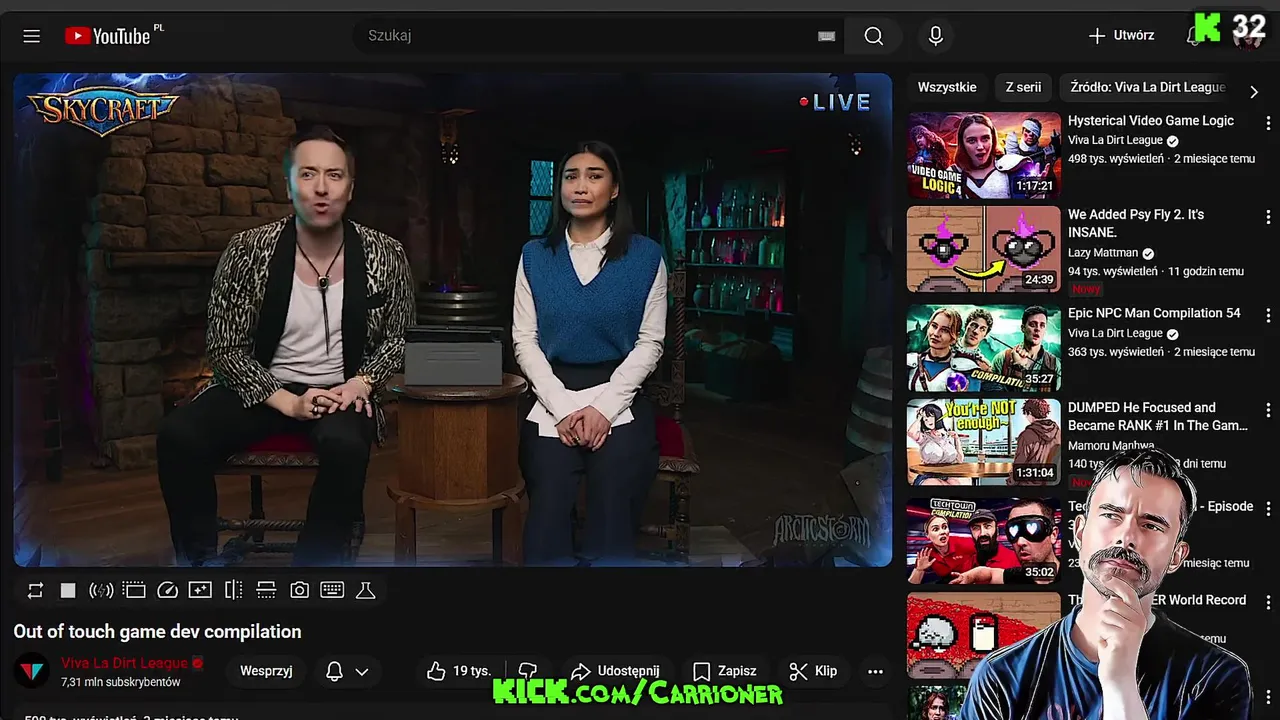Save the video using Zapisz
The width and height of the screenshot is (1280, 720).
[x=725, y=671]
